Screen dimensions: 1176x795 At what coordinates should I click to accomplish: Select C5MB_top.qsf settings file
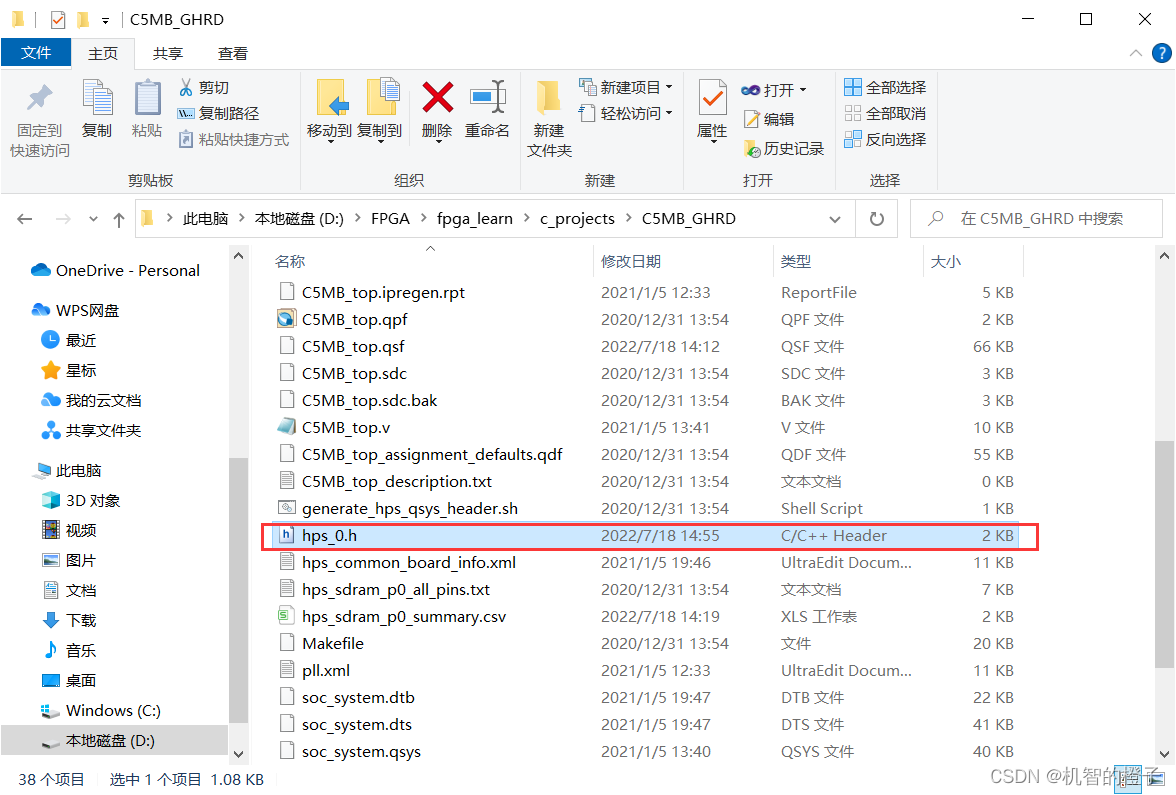[x=645, y=346]
